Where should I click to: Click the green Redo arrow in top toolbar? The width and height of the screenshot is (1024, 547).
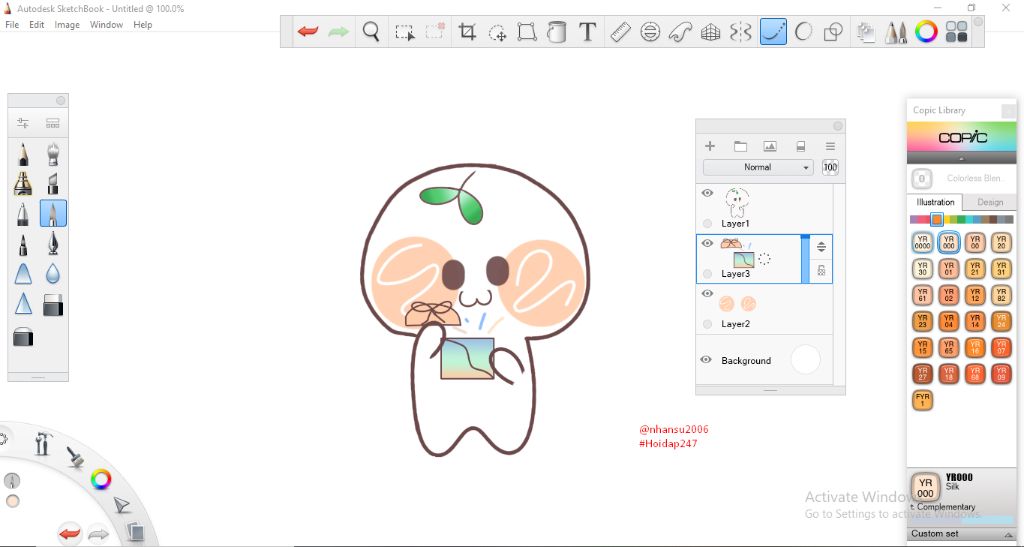(338, 31)
